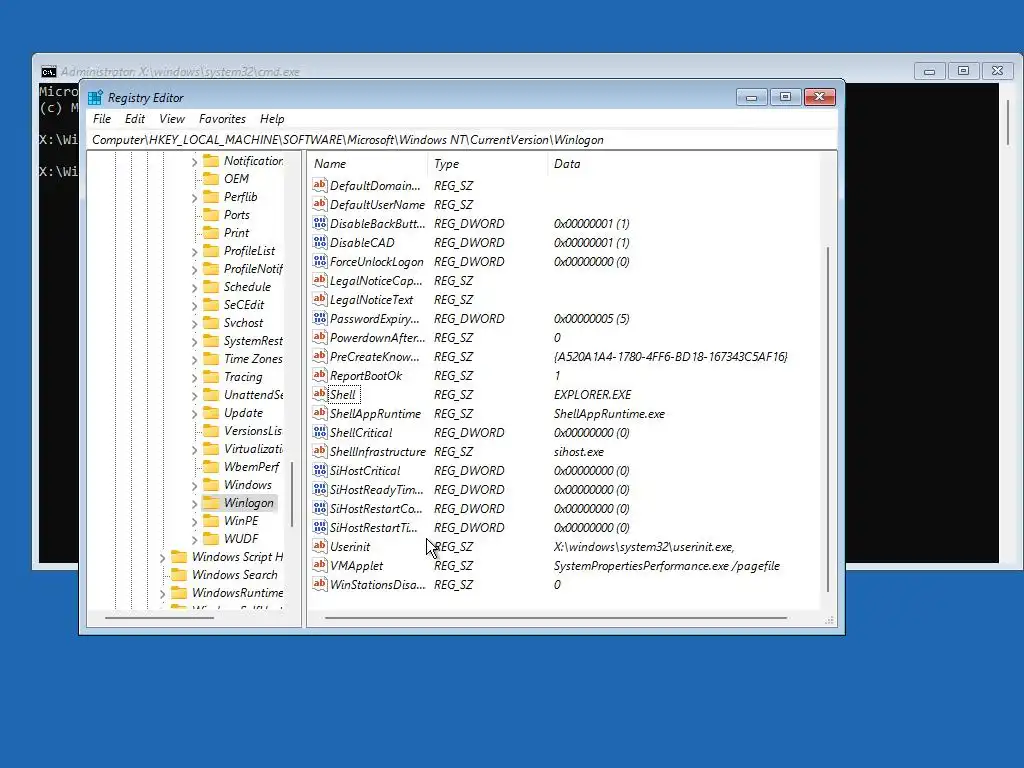Image resolution: width=1024 pixels, height=768 pixels.
Task: Click the DWORD icon beside PasswordExpiry value
Action: point(319,318)
